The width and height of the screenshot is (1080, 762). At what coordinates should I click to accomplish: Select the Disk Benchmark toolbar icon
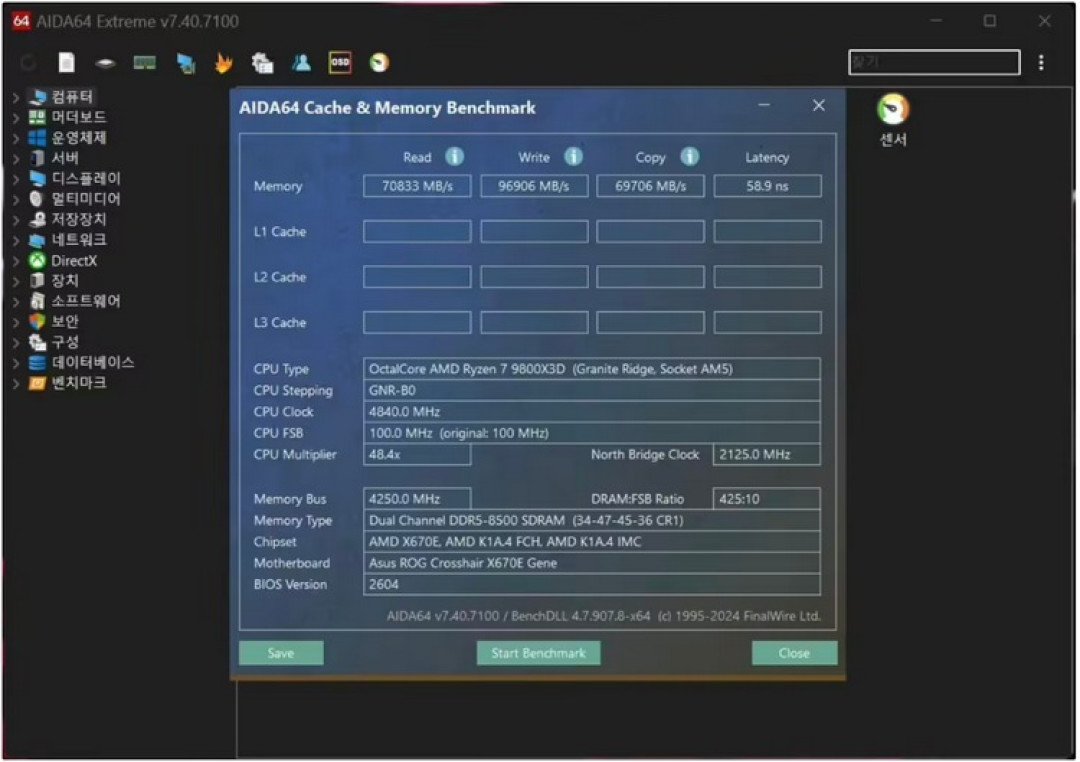point(105,62)
